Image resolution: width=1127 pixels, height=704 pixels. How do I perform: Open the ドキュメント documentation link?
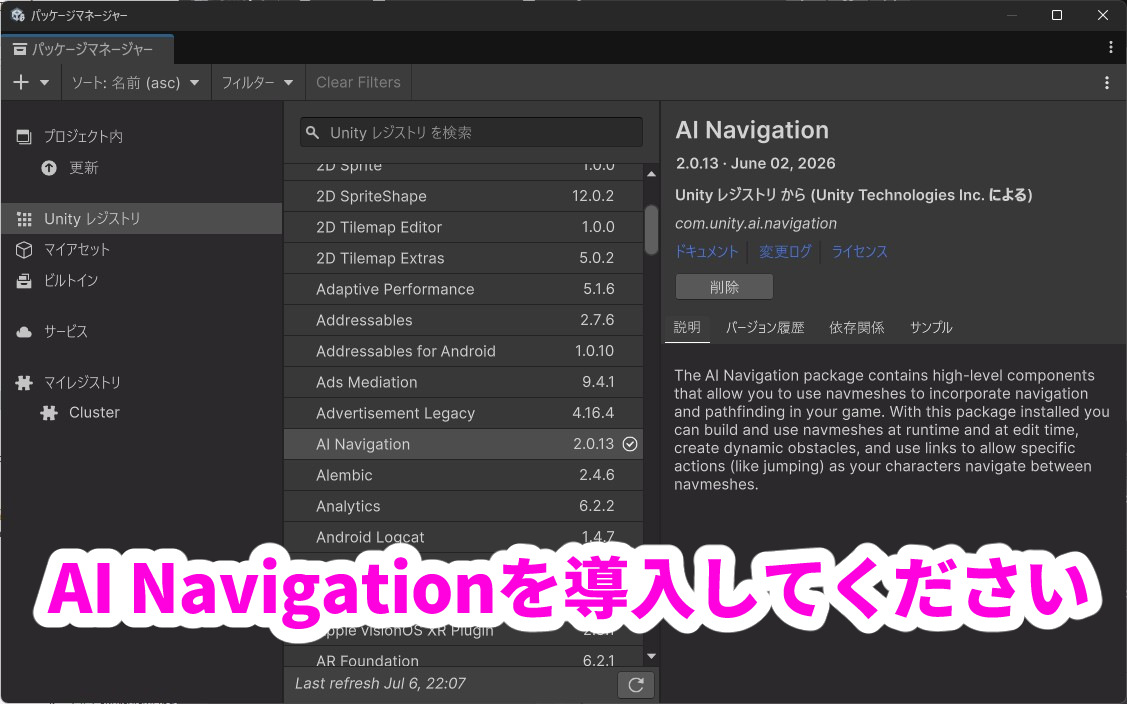click(706, 252)
